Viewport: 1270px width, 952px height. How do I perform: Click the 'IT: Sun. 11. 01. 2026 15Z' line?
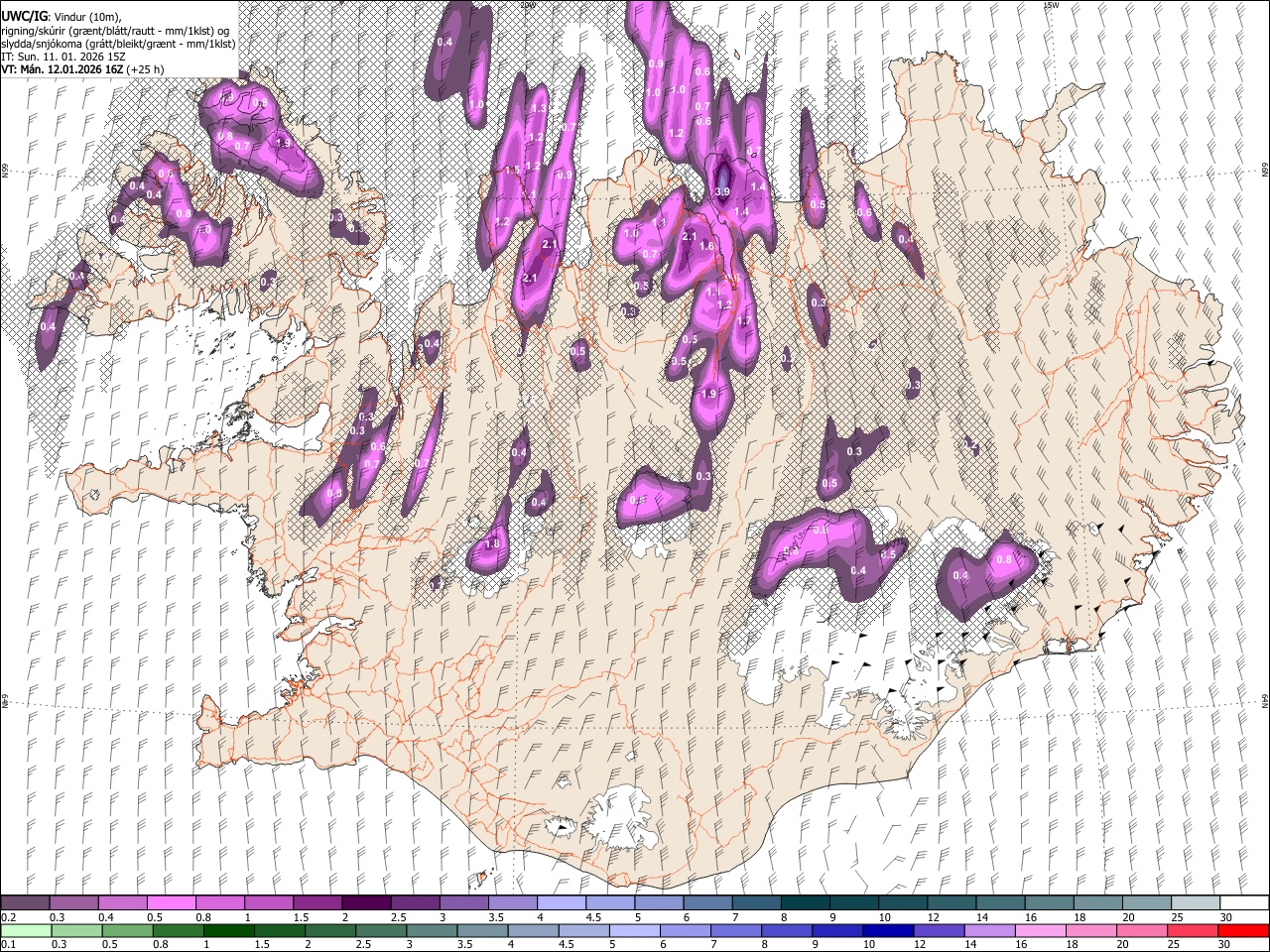tap(63, 57)
